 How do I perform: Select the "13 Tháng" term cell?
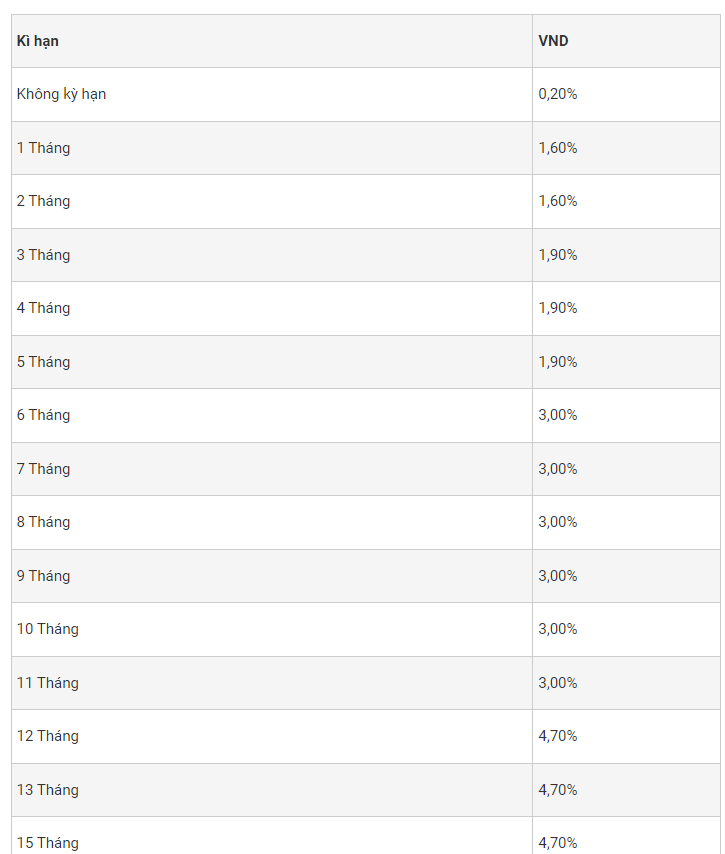click(47, 790)
